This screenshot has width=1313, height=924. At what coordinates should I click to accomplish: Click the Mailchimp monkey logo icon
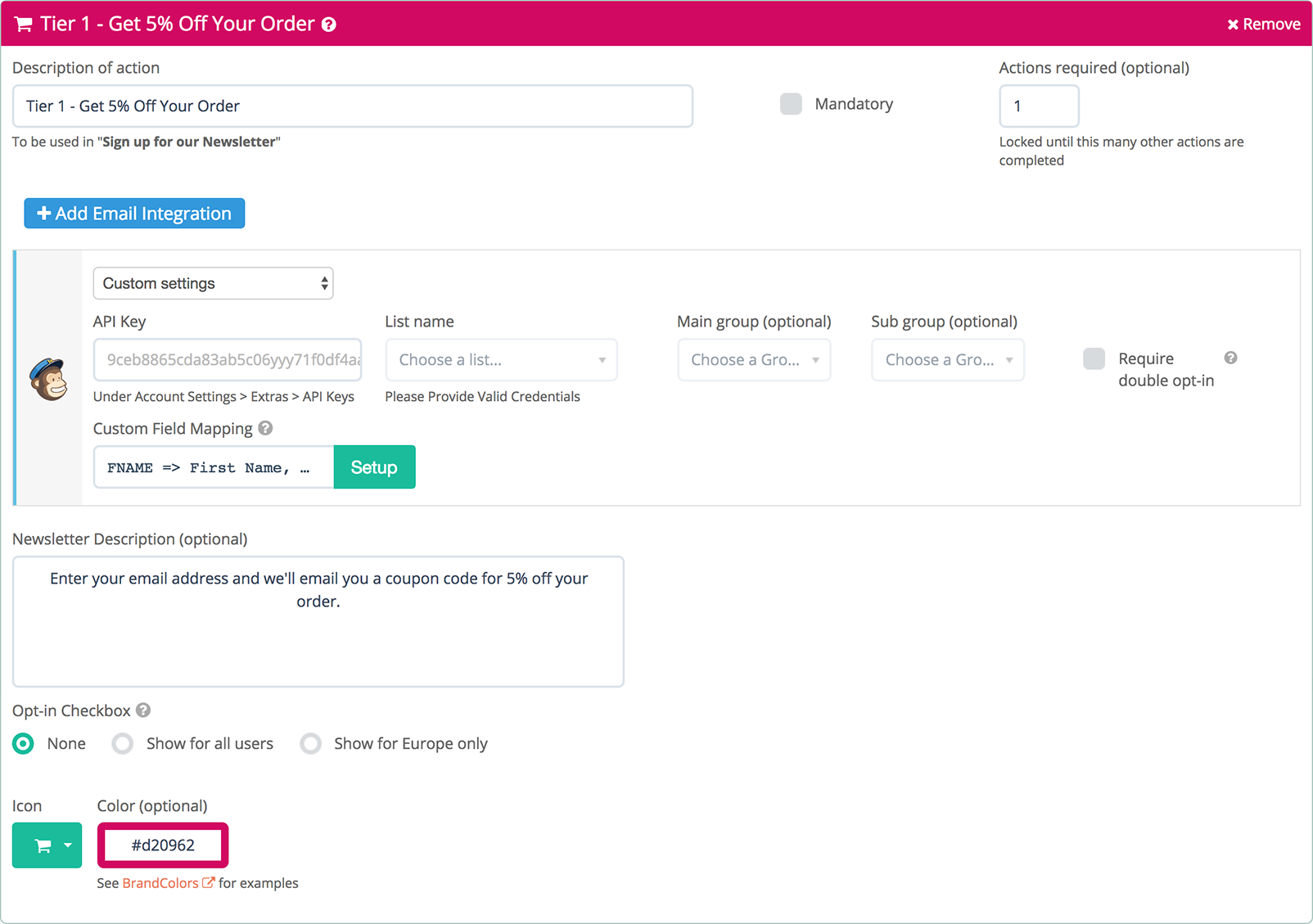pyautogui.click(x=49, y=378)
